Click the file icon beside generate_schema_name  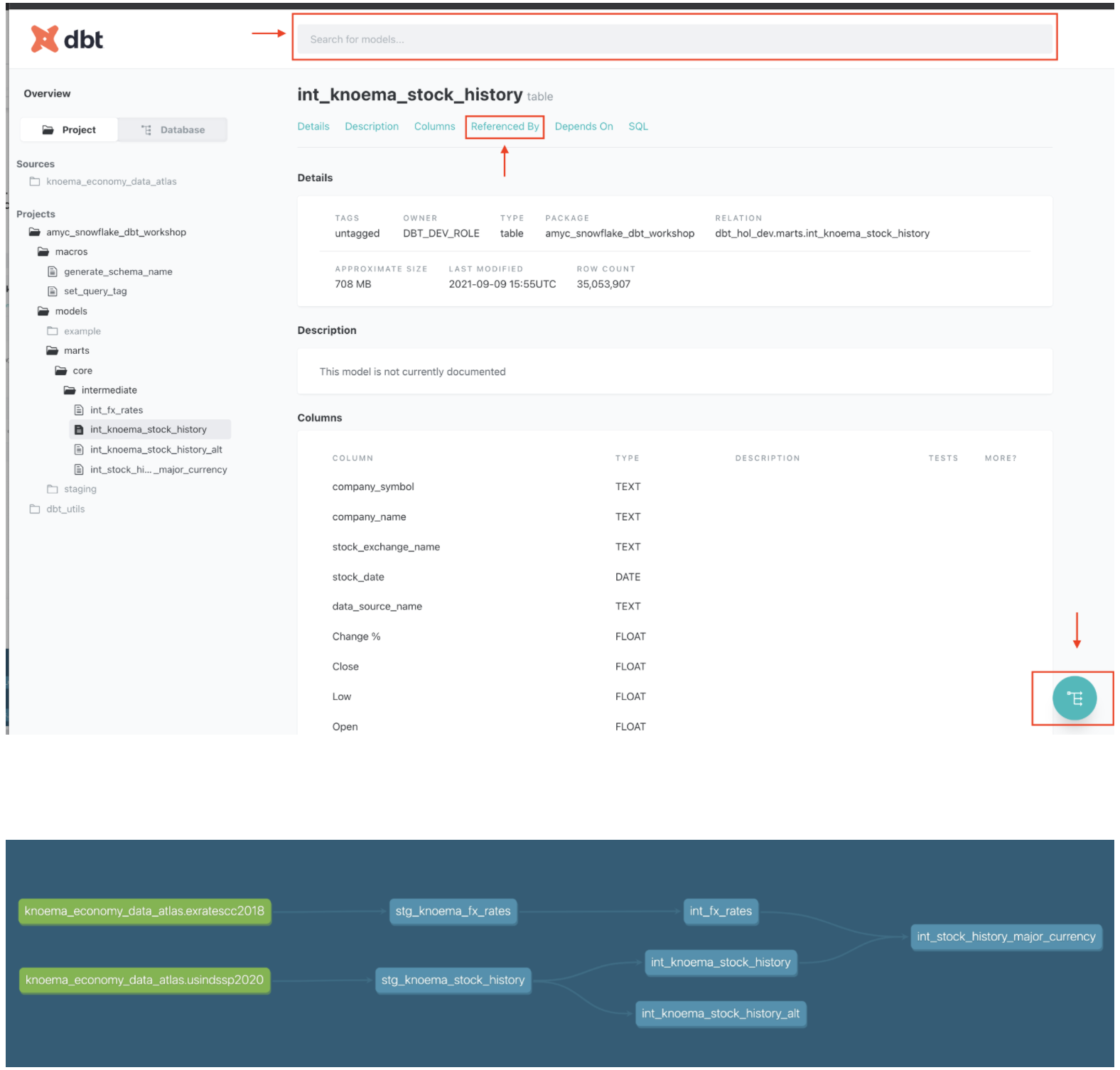coord(52,271)
